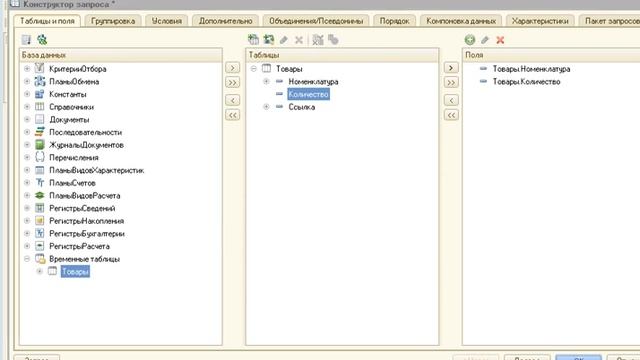Expand the Константы node

[x=27, y=94]
